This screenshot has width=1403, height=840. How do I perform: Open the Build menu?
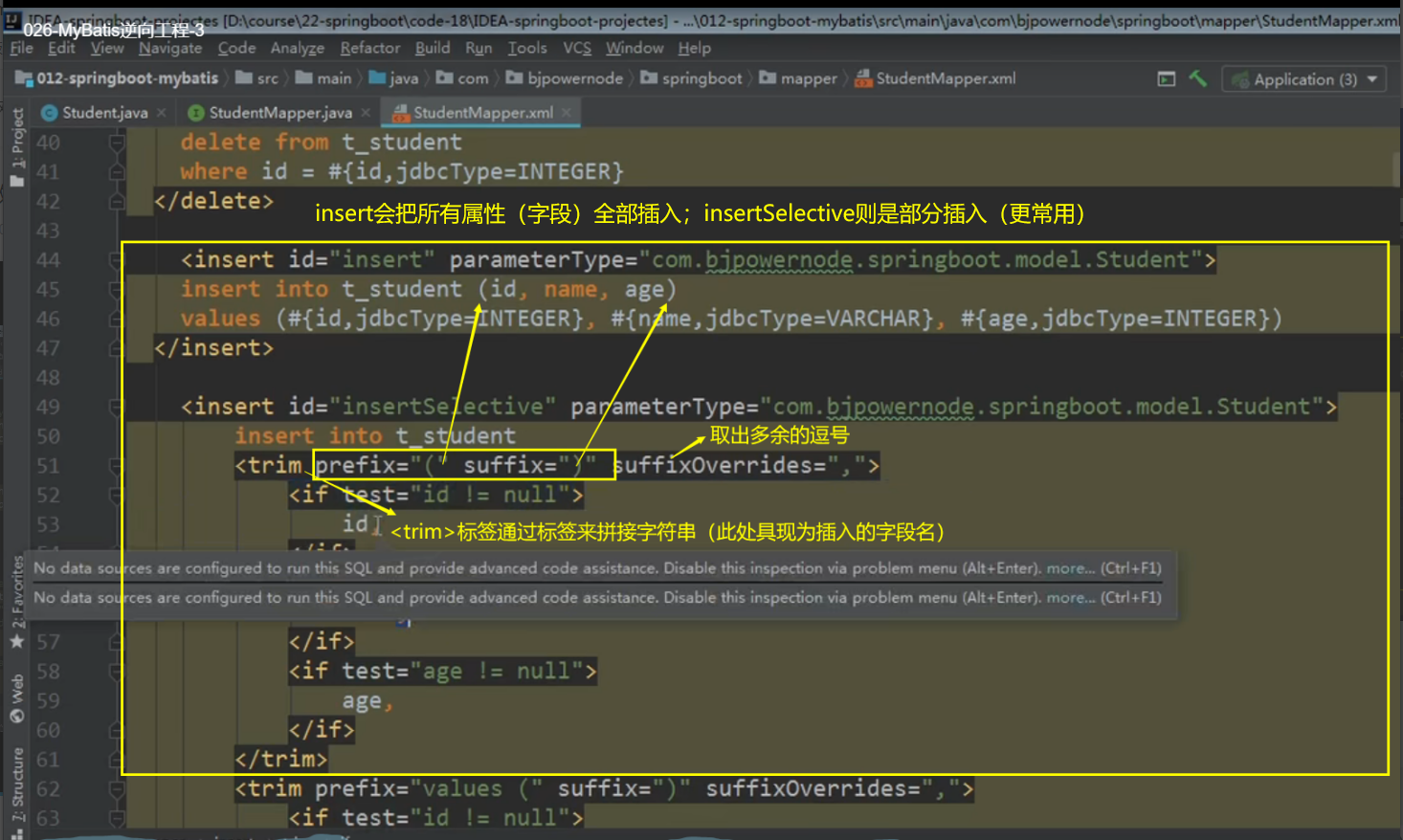click(x=433, y=48)
